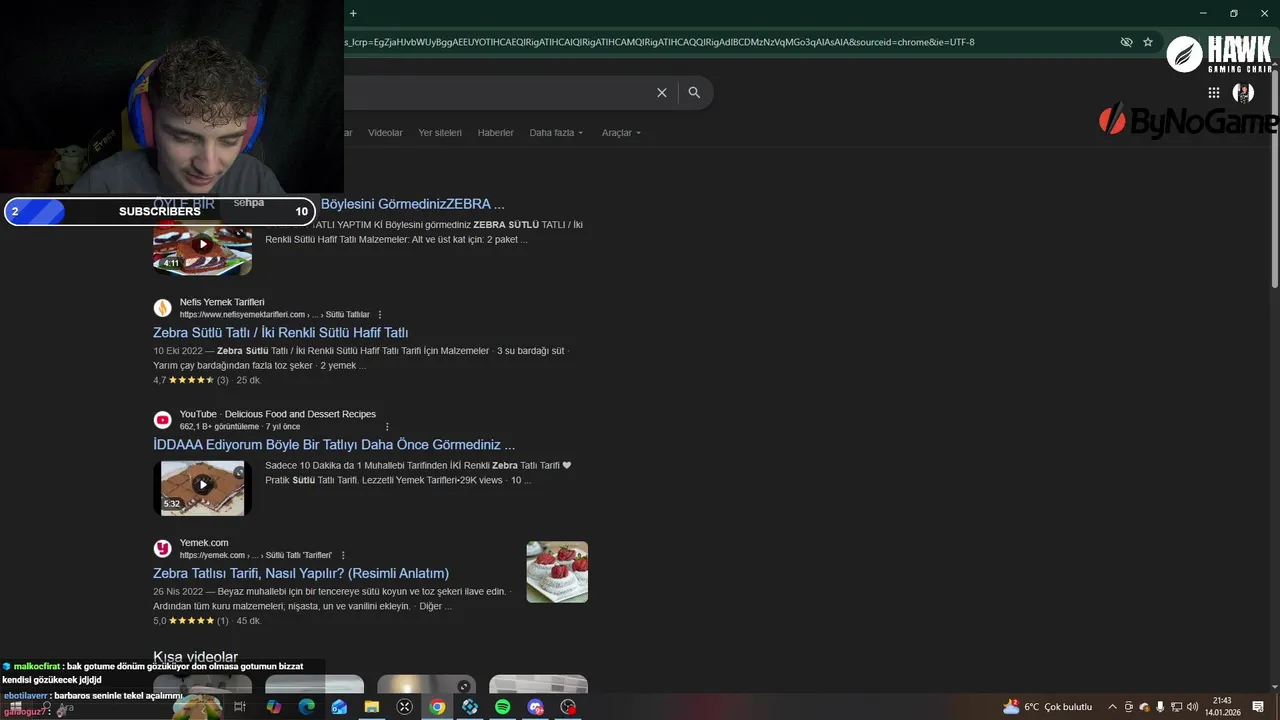Open the purple app with 9+ notification badge on taskbar
Viewport: 1280px width, 720px height.
(536, 707)
